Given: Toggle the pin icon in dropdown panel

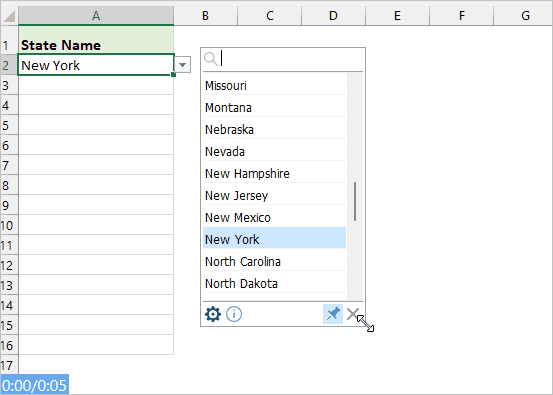Looking at the screenshot, I should click(x=333, y=314).
